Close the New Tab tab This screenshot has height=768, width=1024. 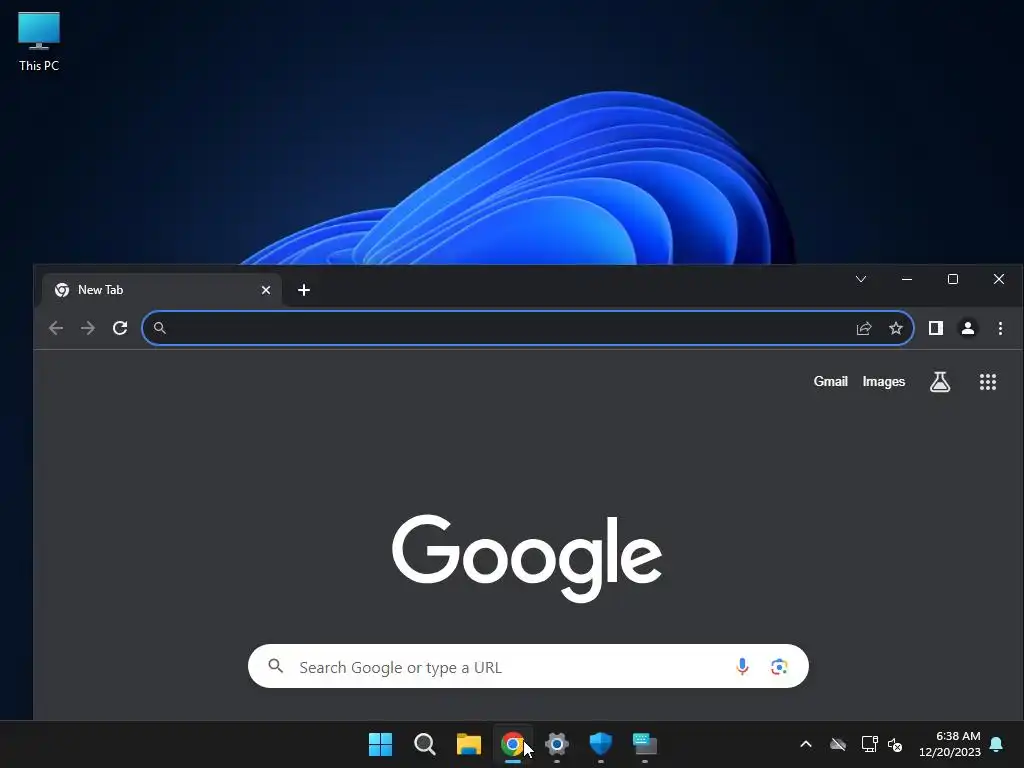pyautogui.click(x=266, y=290)
